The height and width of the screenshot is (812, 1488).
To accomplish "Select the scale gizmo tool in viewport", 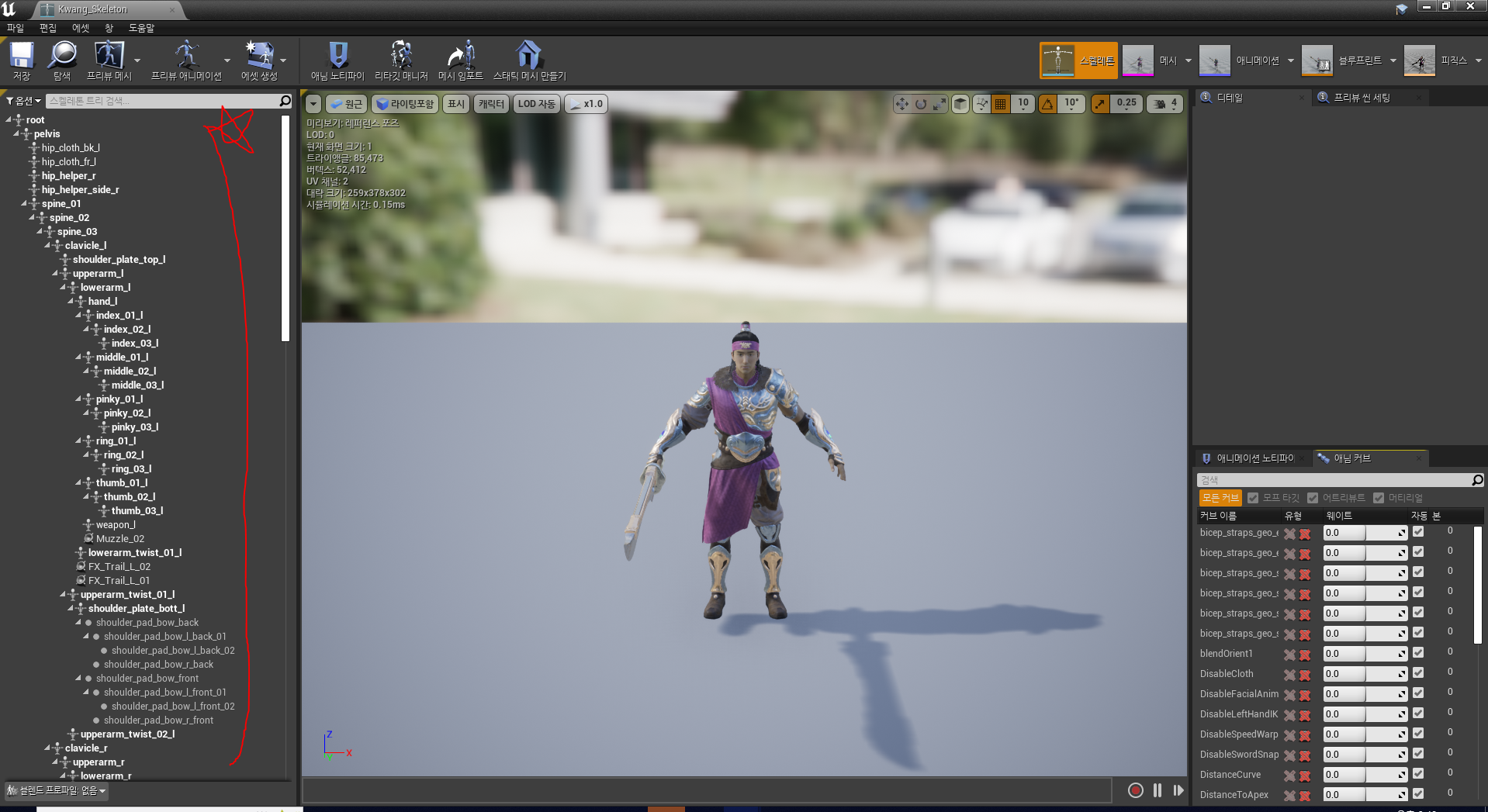I will [x=940, y=104].
